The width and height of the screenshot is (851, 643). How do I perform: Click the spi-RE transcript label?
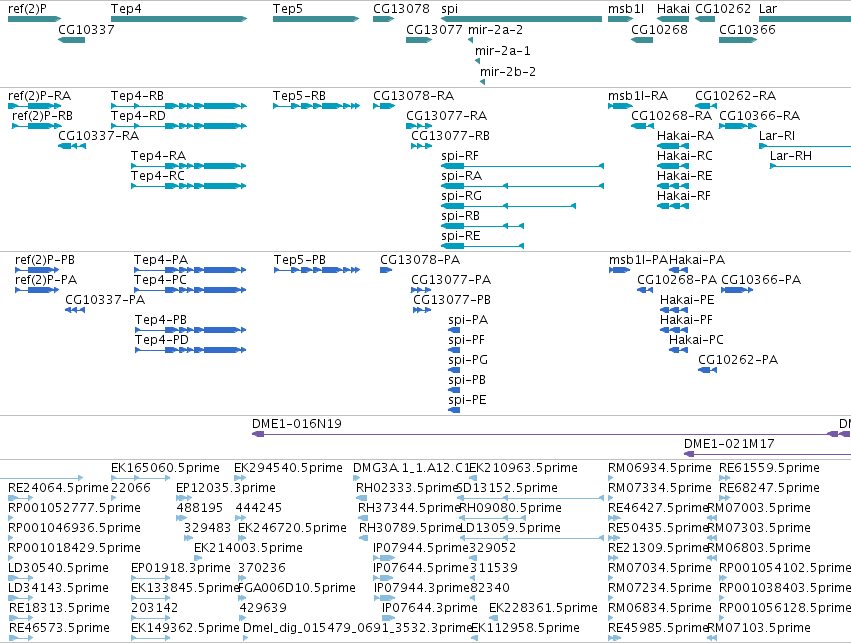tap(461, 236)
